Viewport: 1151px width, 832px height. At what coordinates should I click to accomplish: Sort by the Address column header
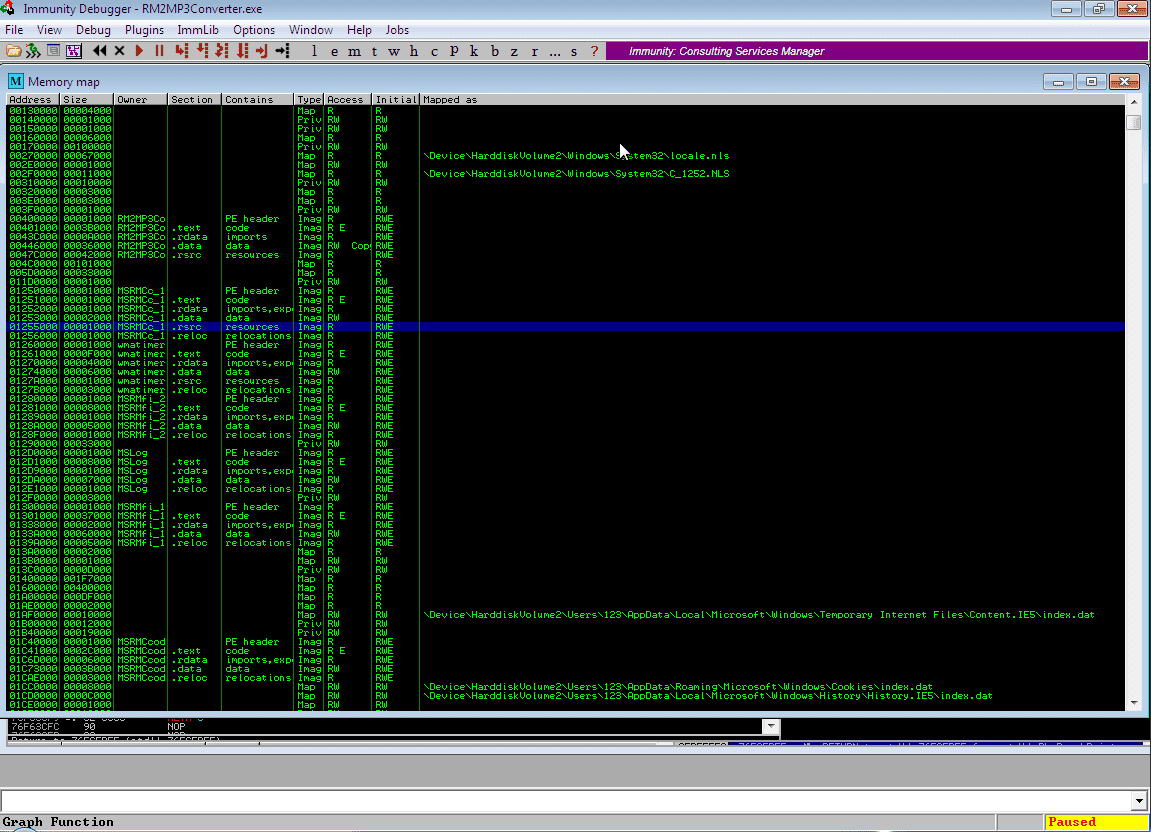click(32, 100)
